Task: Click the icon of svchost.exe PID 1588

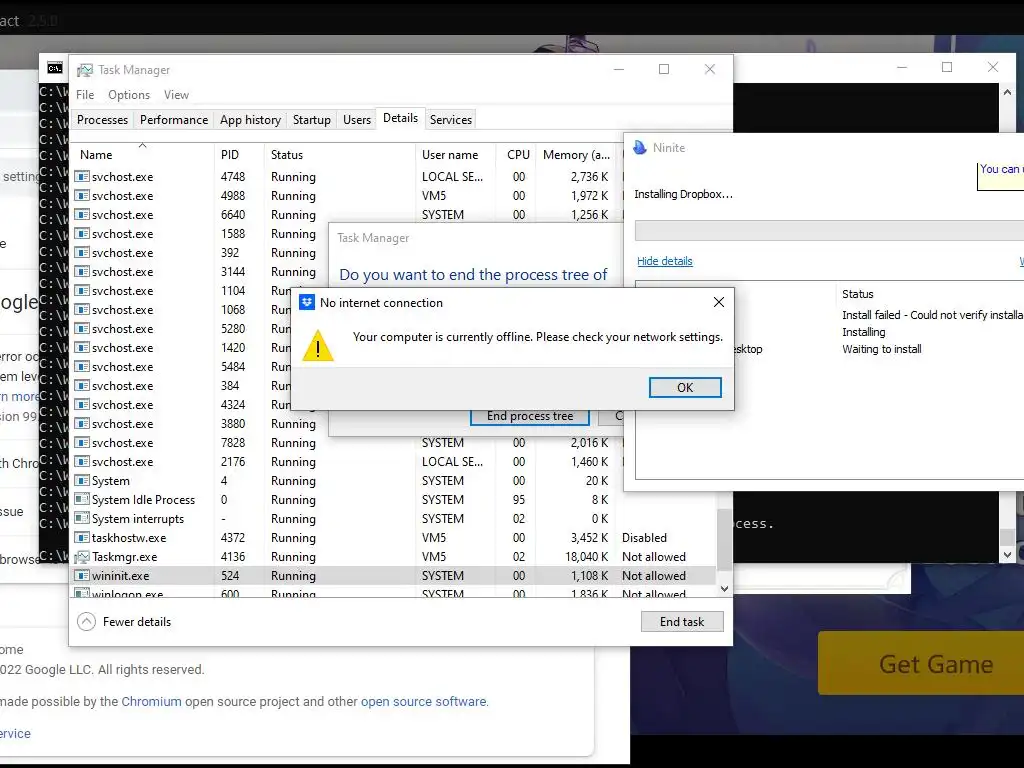Action: tap(82, 233)
